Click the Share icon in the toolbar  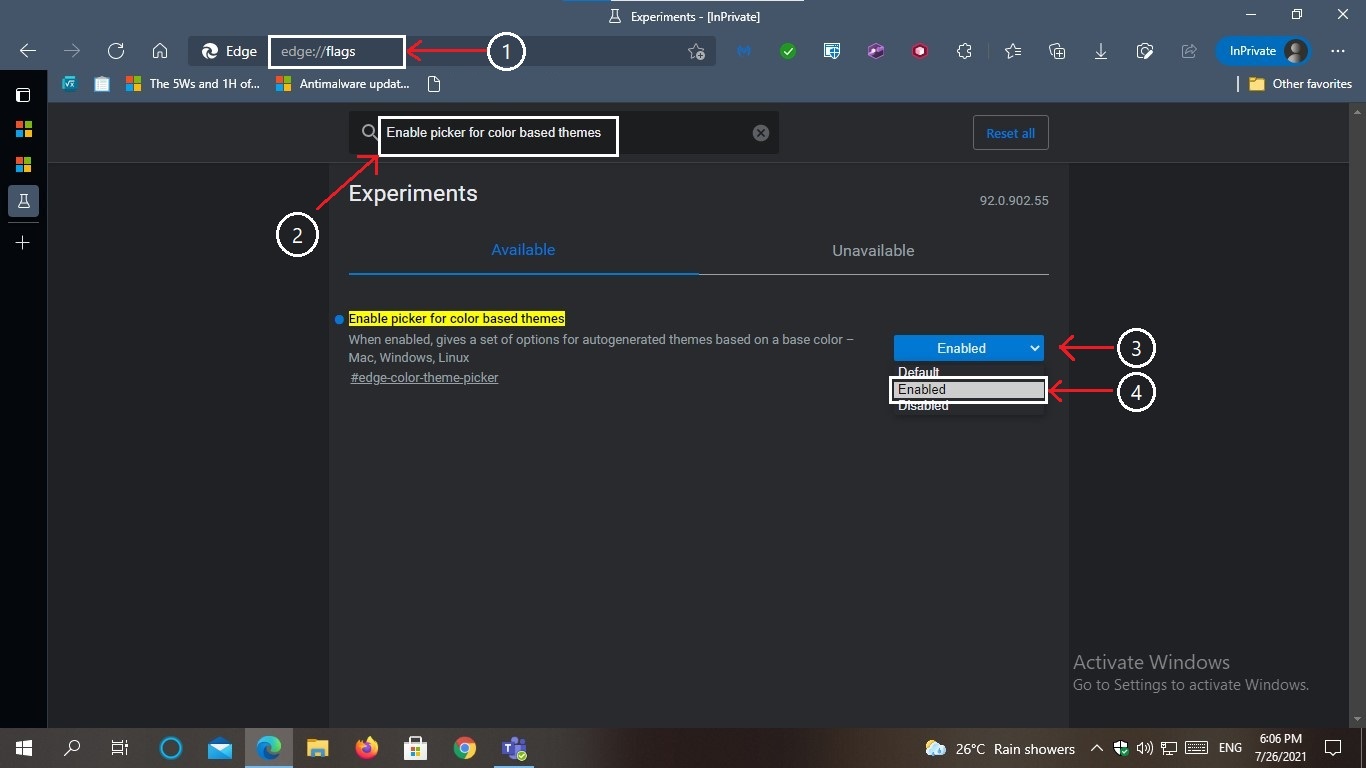(1189, 51)
